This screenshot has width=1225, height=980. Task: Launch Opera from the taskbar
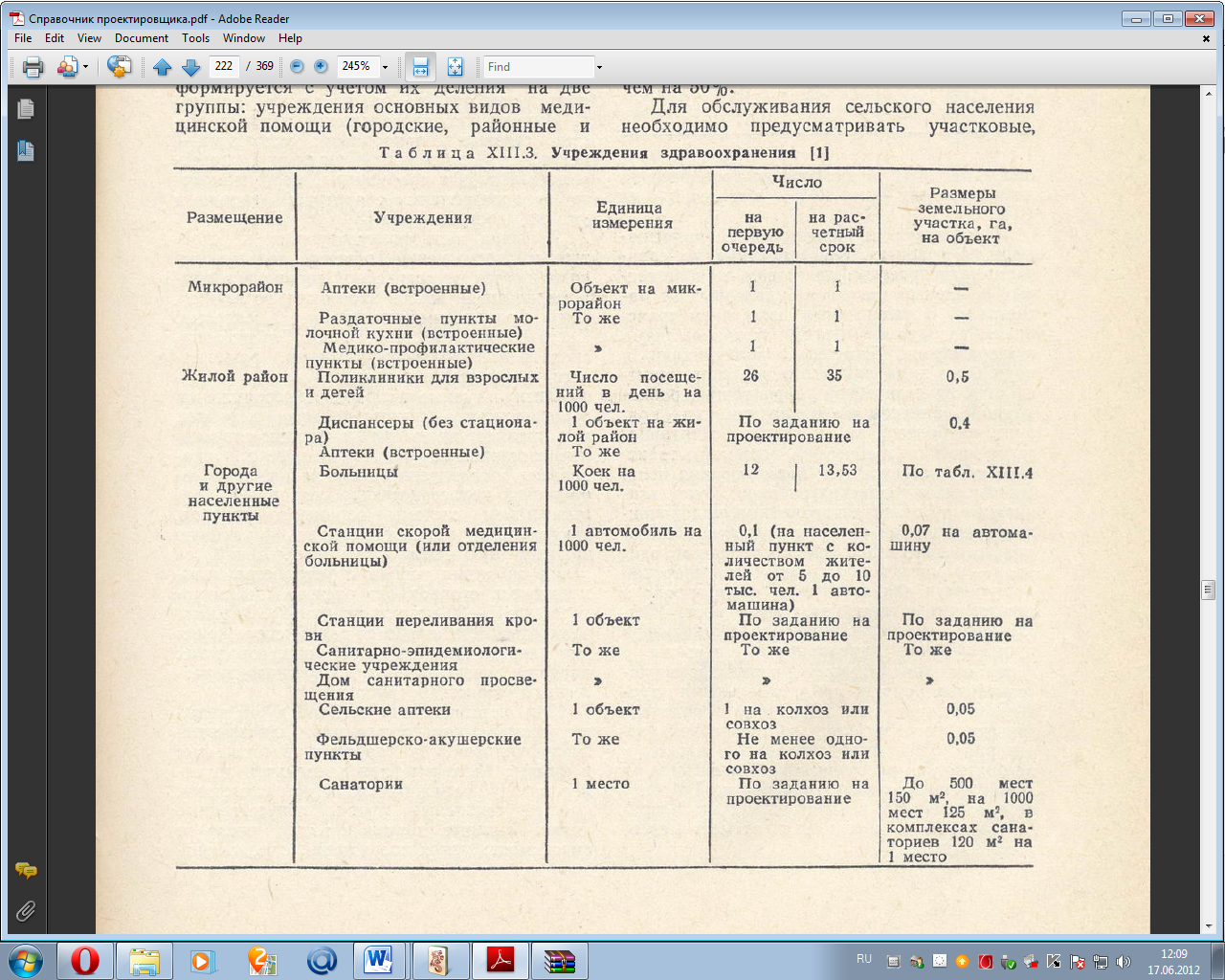85,960
